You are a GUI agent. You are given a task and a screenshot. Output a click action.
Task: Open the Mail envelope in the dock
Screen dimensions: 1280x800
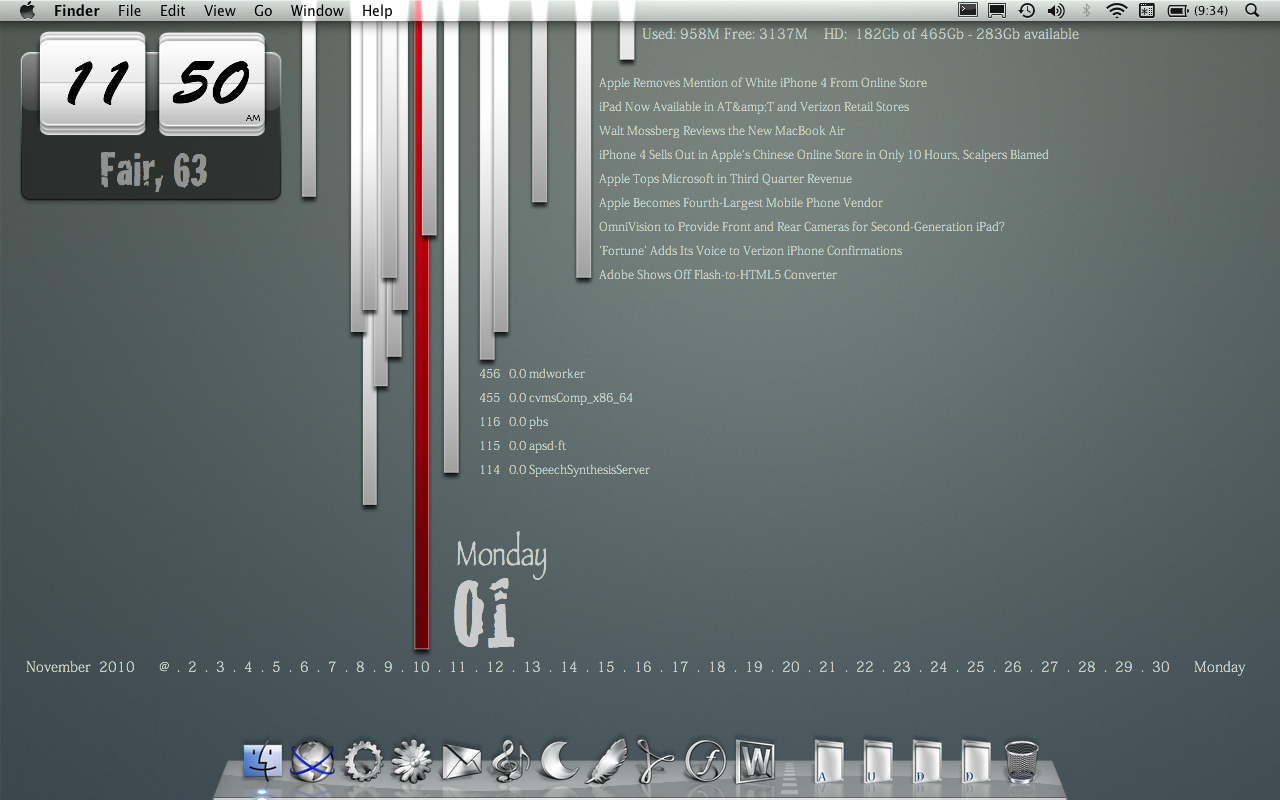click(461, 762)
